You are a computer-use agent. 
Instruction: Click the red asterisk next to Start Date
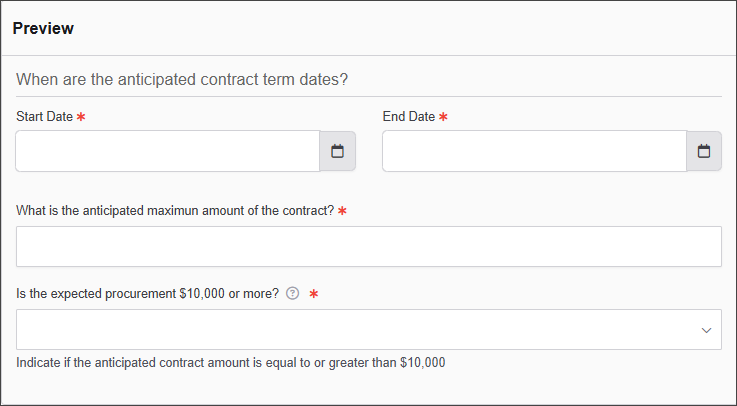click(x=81, y=117)
